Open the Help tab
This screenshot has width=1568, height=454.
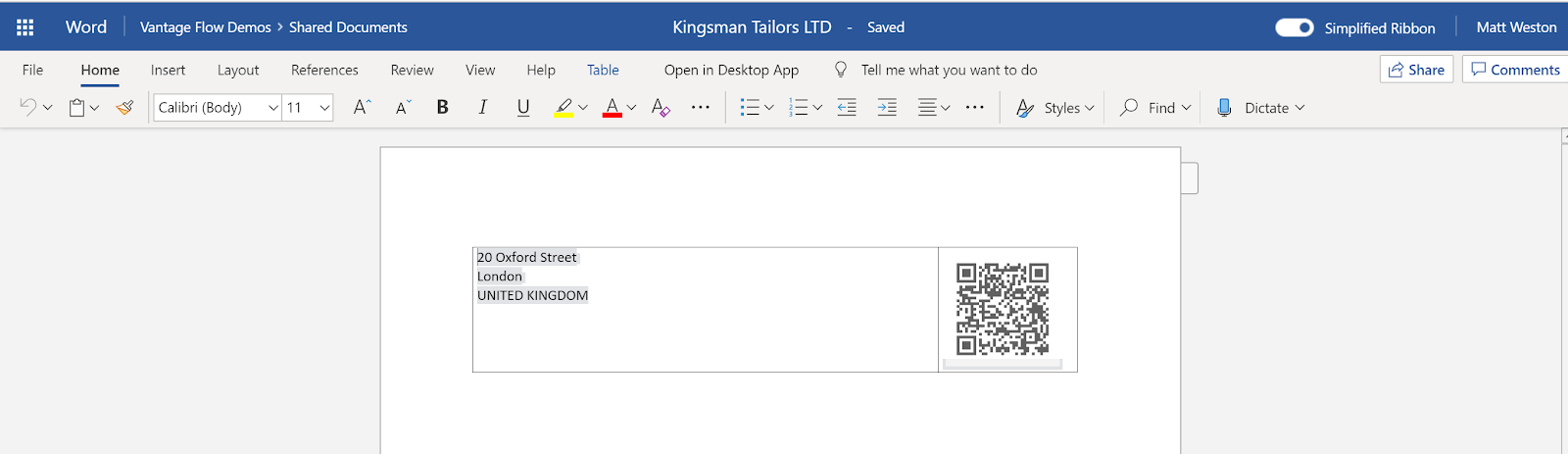[541, 70]
